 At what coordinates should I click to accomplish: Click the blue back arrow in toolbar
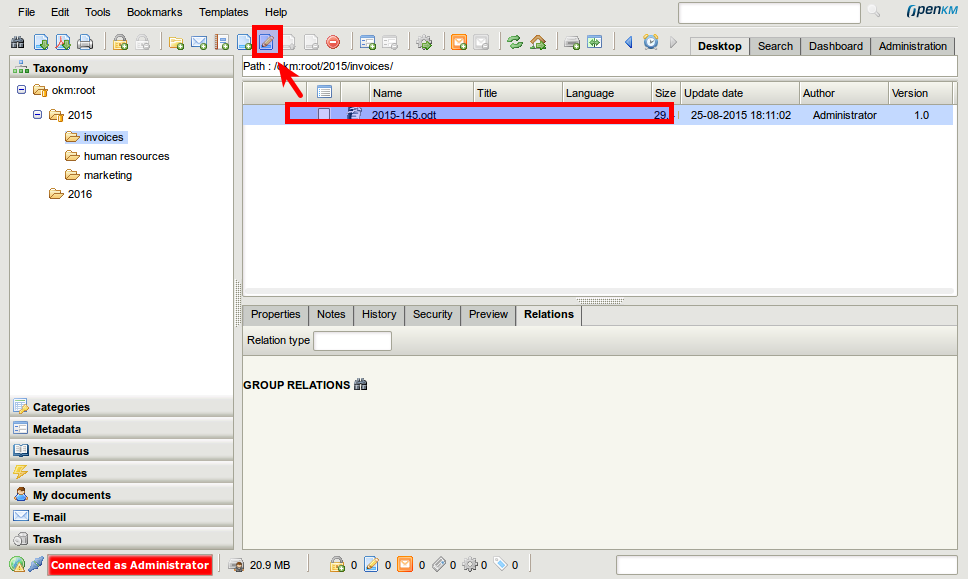tap(628, 42)
